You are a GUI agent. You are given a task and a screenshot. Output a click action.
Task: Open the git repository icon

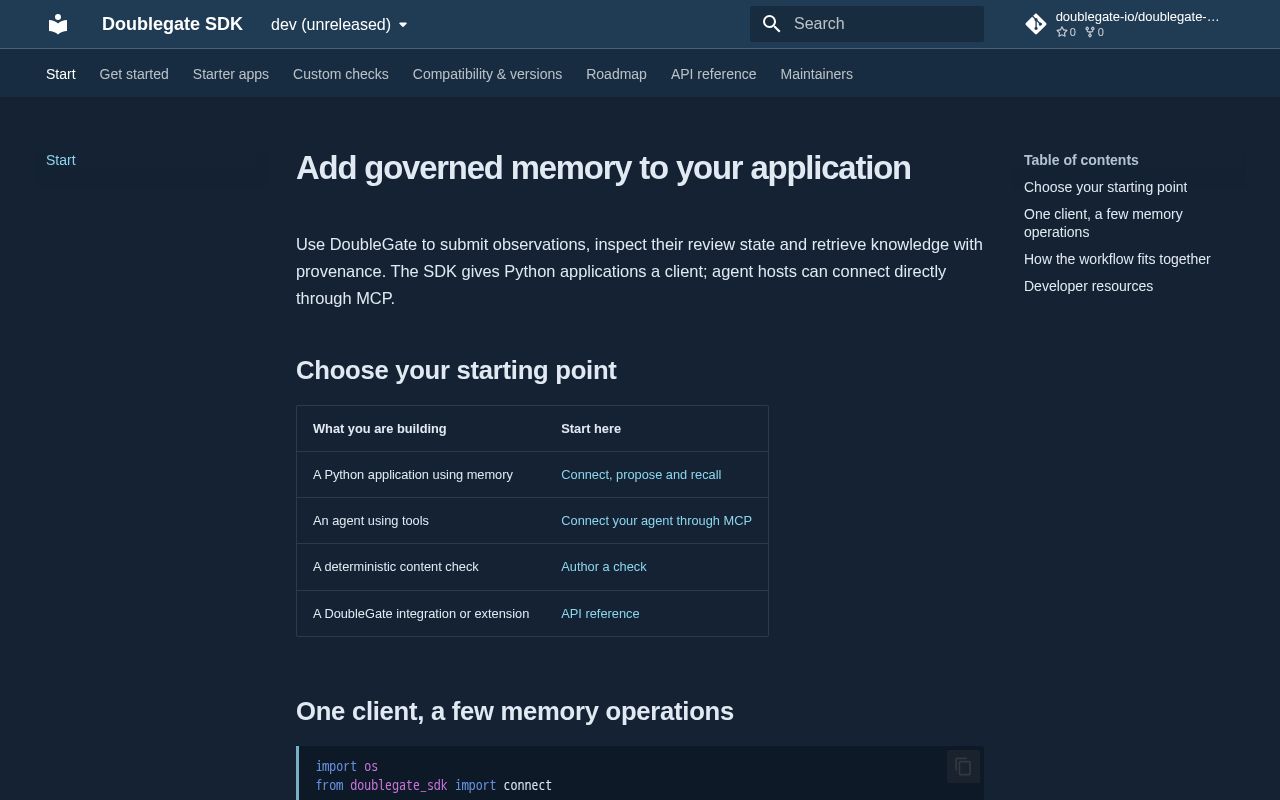pyautogui.click(x=1036, y=24)
